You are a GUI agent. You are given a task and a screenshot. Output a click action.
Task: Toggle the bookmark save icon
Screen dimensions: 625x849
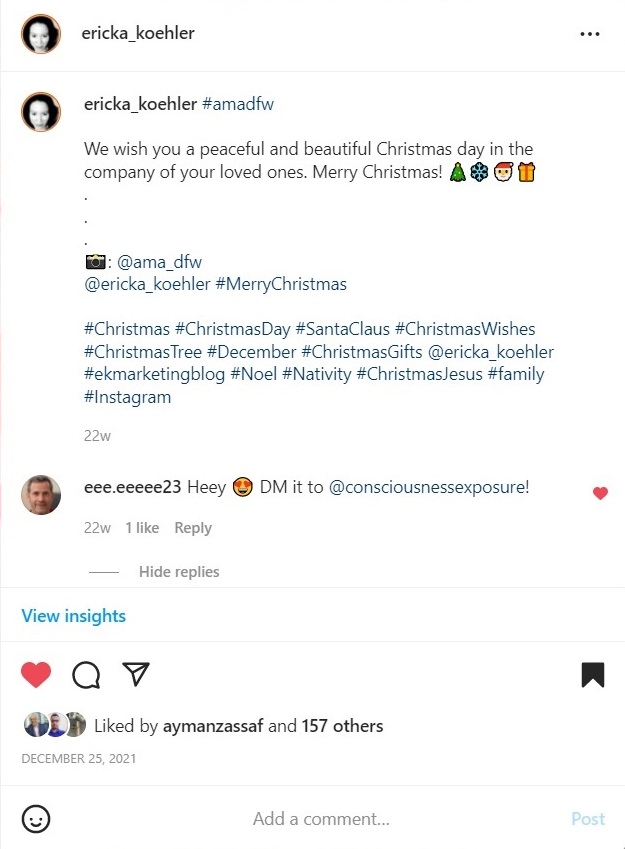tap(593, 675)
